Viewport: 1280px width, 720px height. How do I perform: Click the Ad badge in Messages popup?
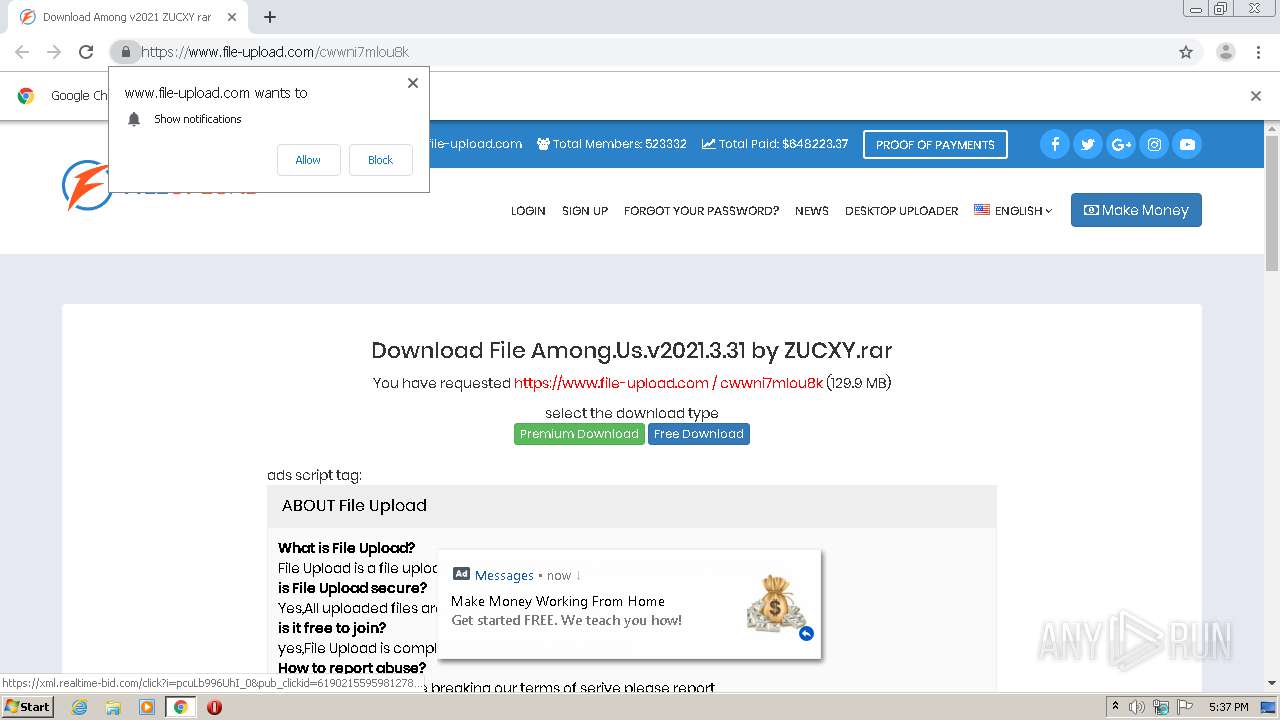[x=461, y=574]
